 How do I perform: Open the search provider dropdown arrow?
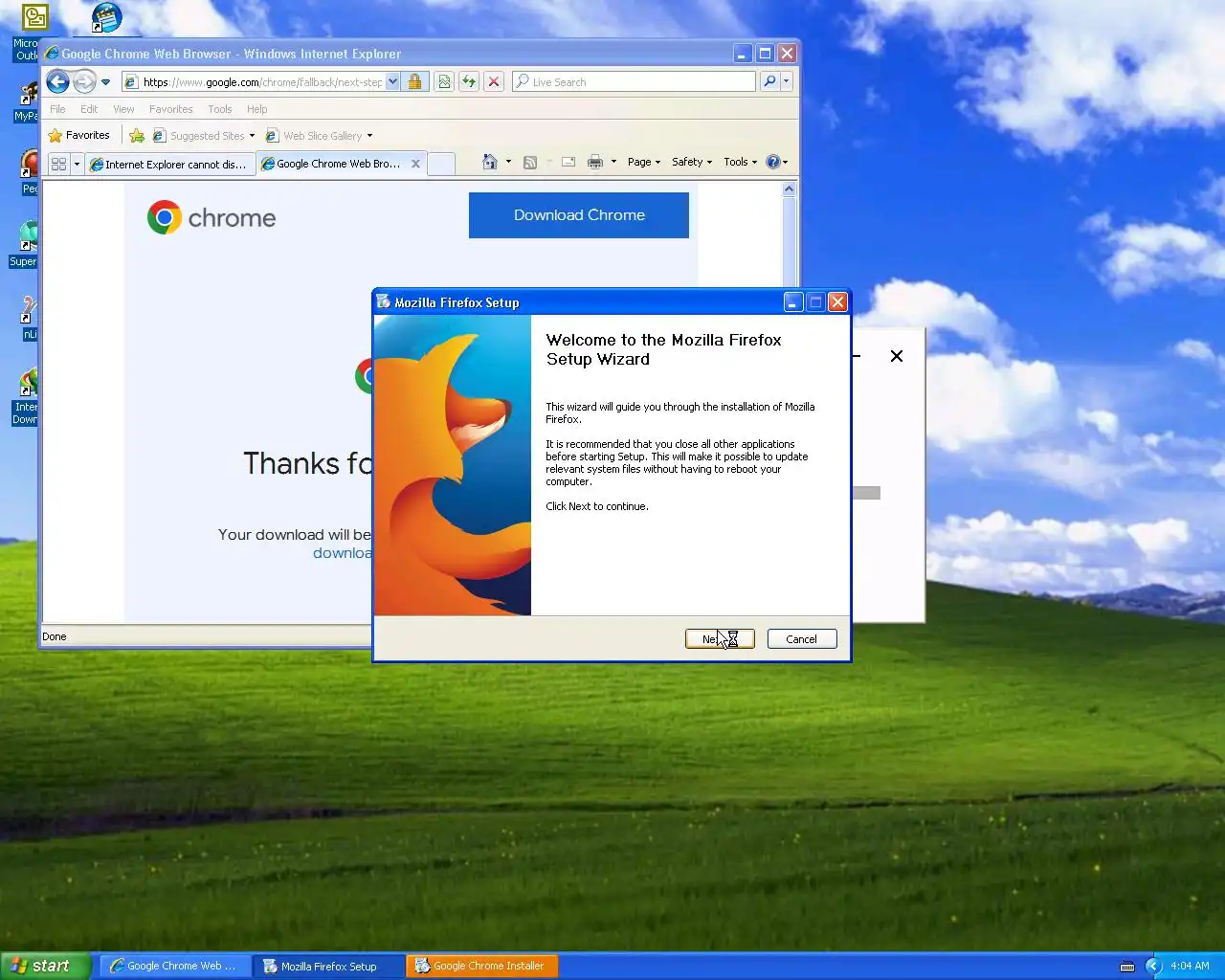coord(787,82)
